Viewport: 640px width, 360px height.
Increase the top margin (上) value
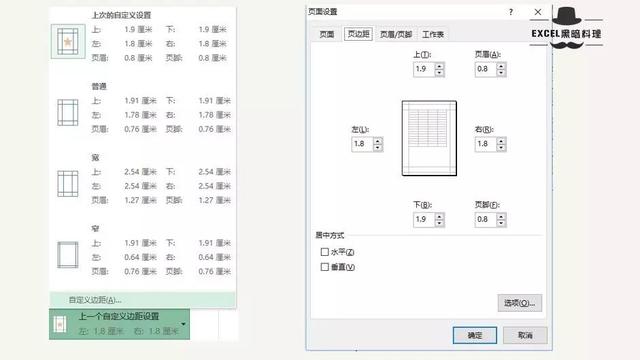(x=439, y=66)
